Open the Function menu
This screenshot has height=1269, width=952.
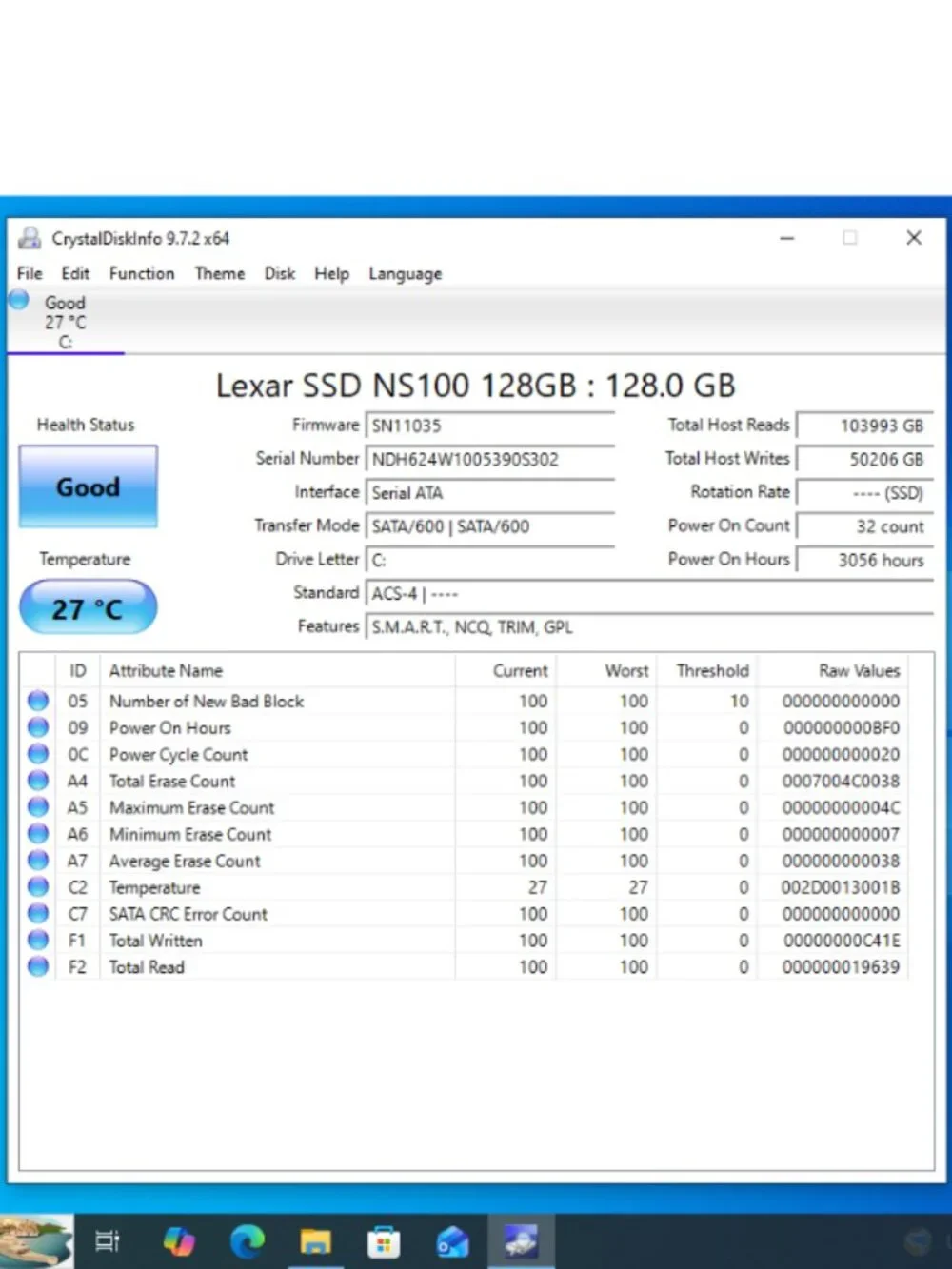pyautogui.click(x=142, y=273)
